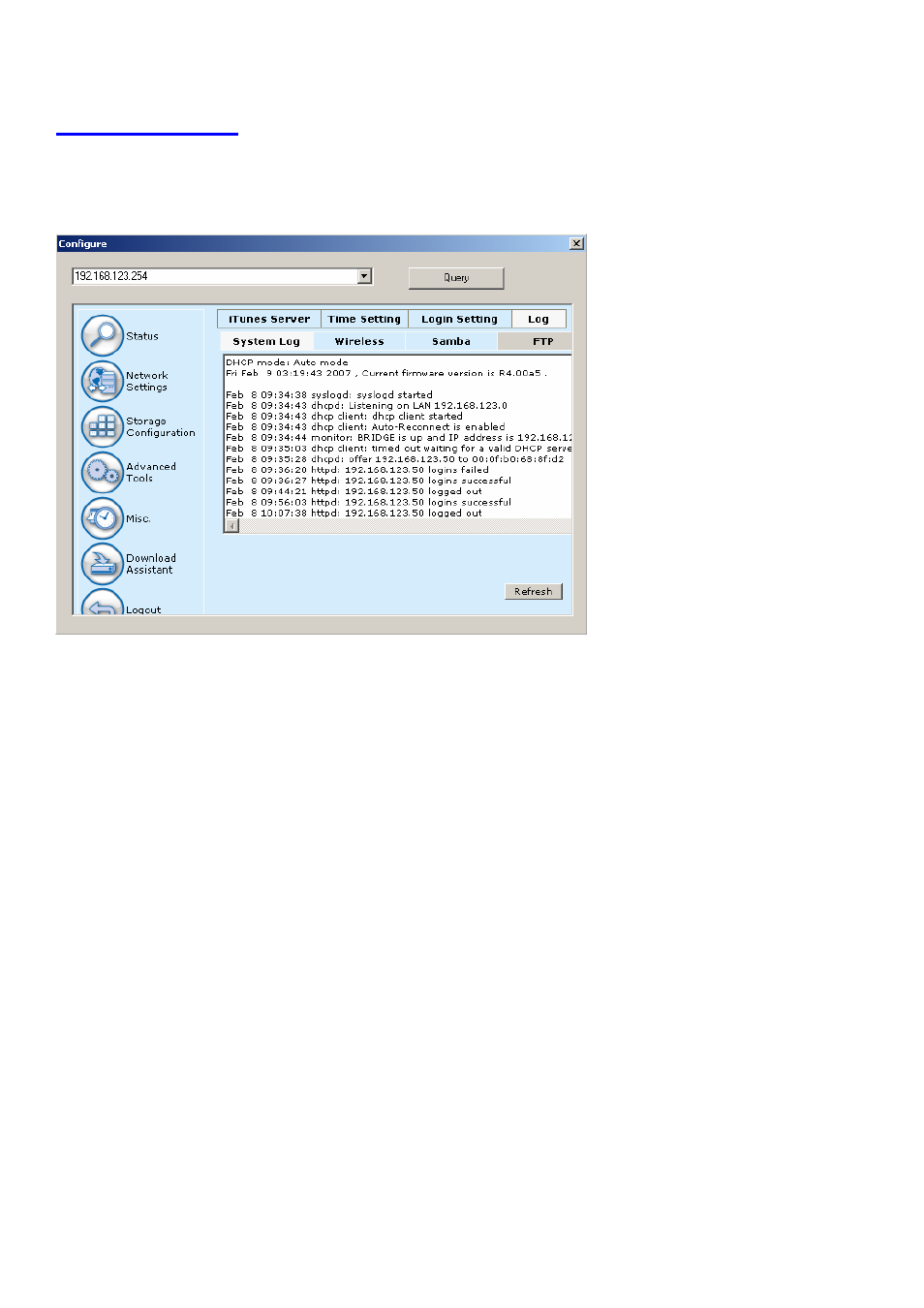The height and width of the screenshot is (1308, 924).
Task: Click the Storage Configuration label
Action: (x=161, y=426)
